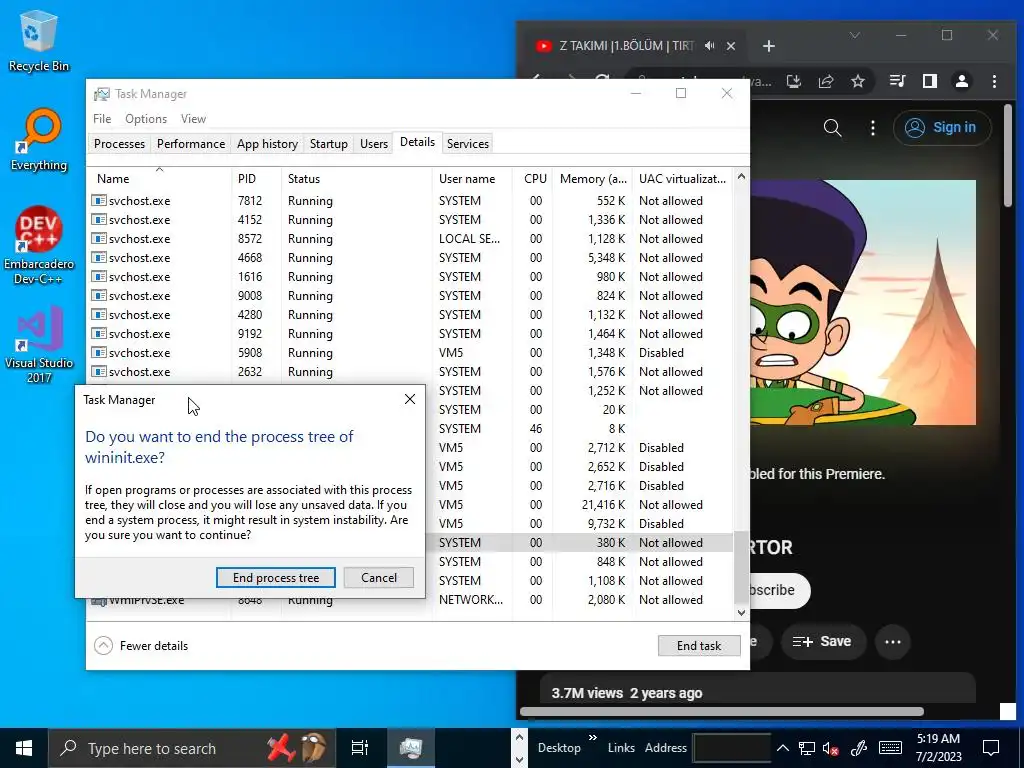Sort by the PID column header
Viewport: 1024px width, 768px height.
[x=256, y=178]
